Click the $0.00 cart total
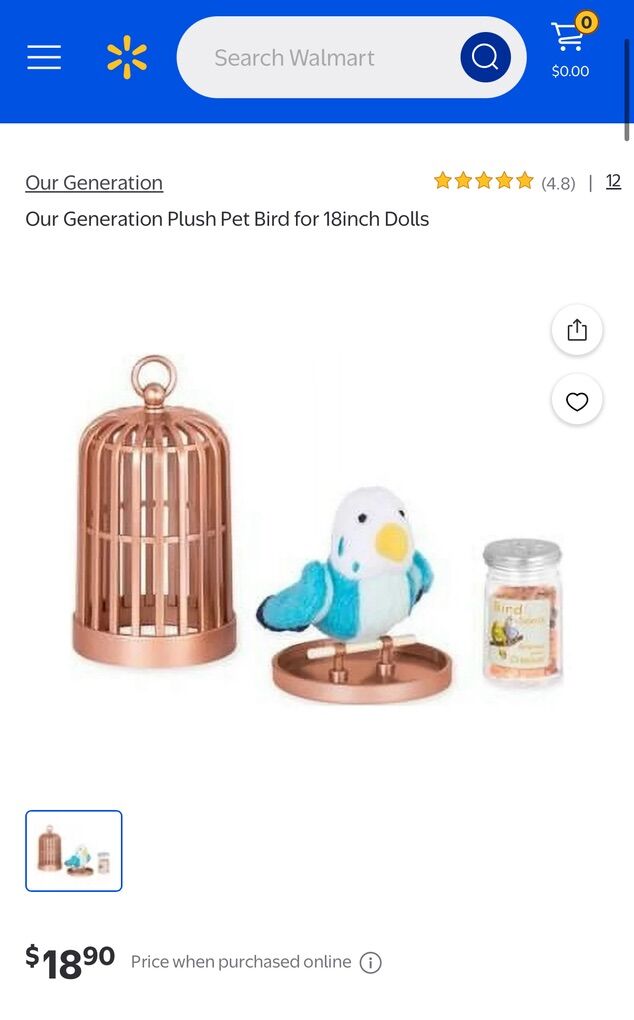Image resolution: width=634 pixels, height=1020 pixels. click(x=570, y=71)
